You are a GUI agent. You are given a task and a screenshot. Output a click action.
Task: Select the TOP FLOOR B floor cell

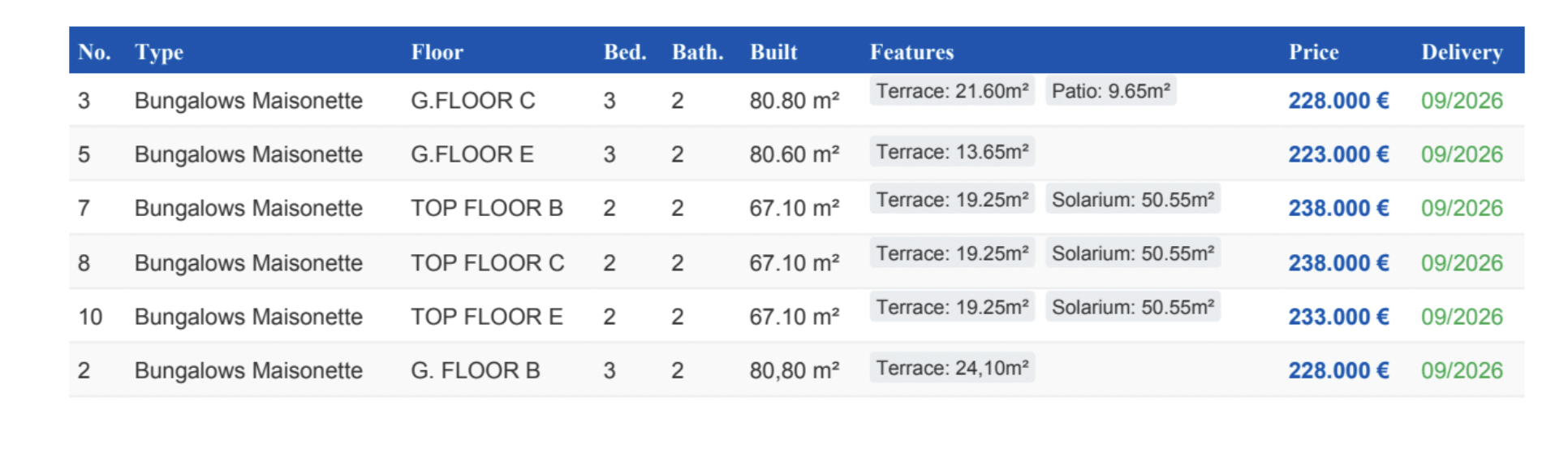coord(486,208)
